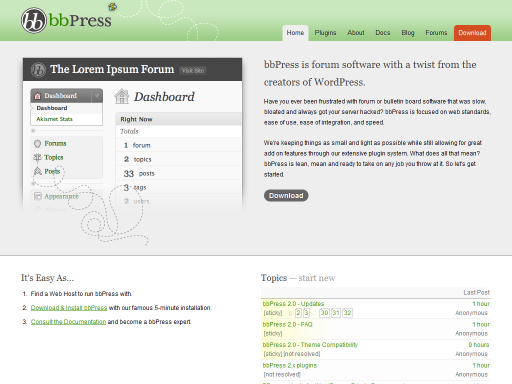This screenshot has width=512, height=384.
Task: Click the '33 posts' total row
Action: (179, 173)
